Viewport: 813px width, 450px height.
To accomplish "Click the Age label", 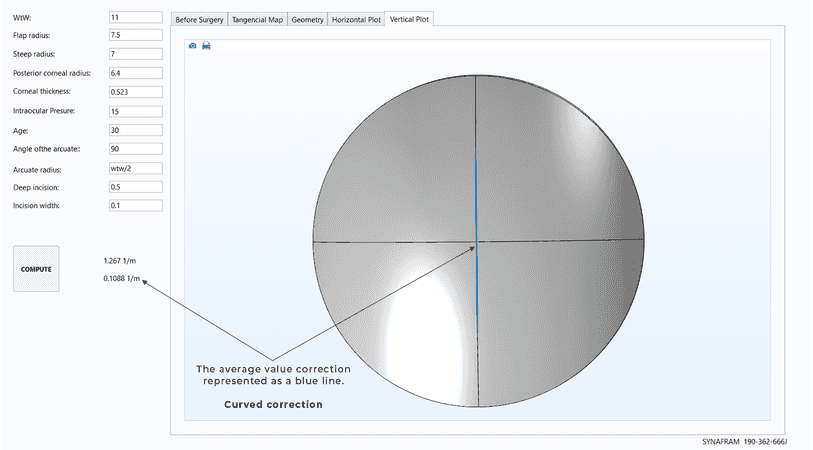I will 21,131.
